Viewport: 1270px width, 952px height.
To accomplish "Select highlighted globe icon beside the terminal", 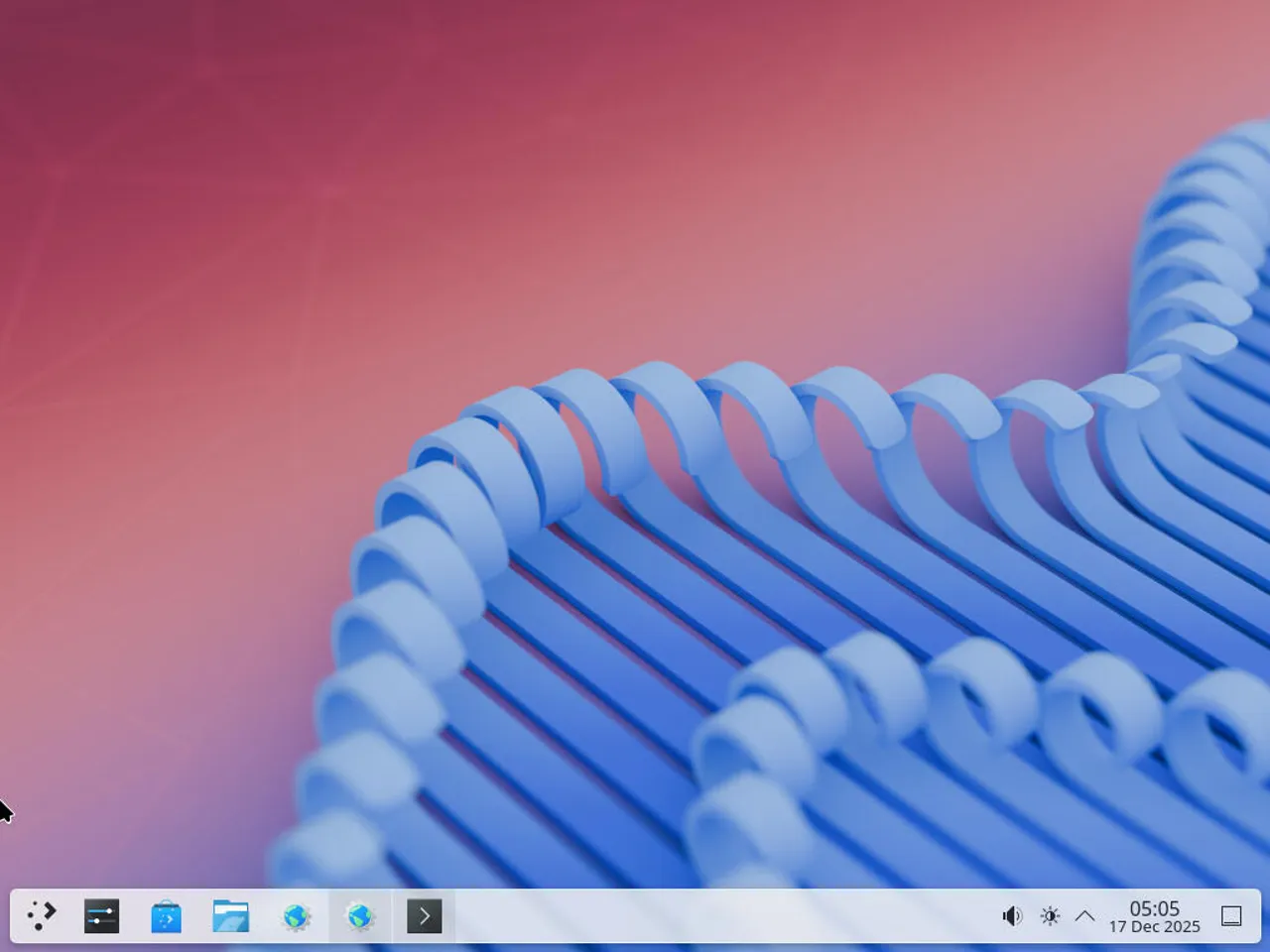I will (360, 915).
